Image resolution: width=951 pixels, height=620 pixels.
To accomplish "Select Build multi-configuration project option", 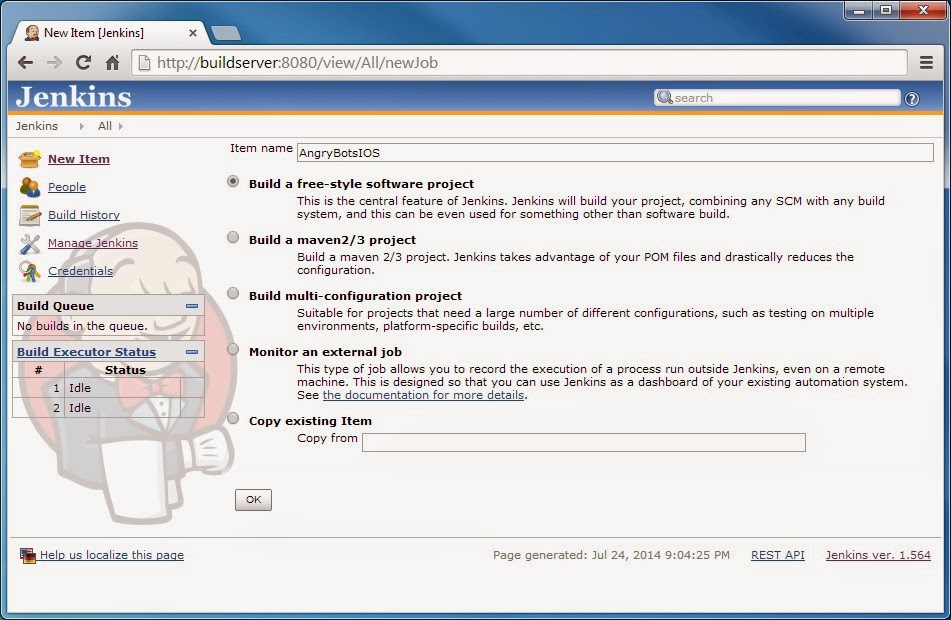I will [233, 293].
